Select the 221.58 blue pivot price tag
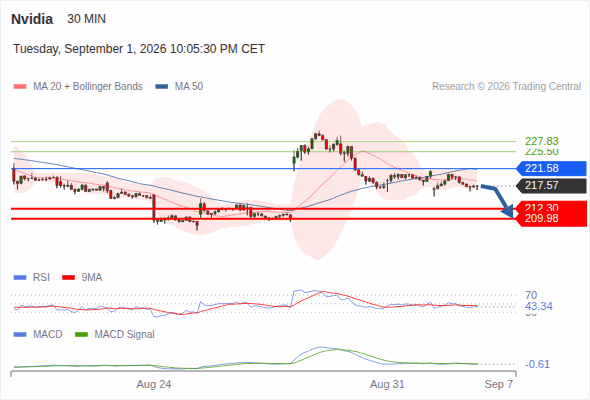Viewport: 590px width, 400px height. 551,168
